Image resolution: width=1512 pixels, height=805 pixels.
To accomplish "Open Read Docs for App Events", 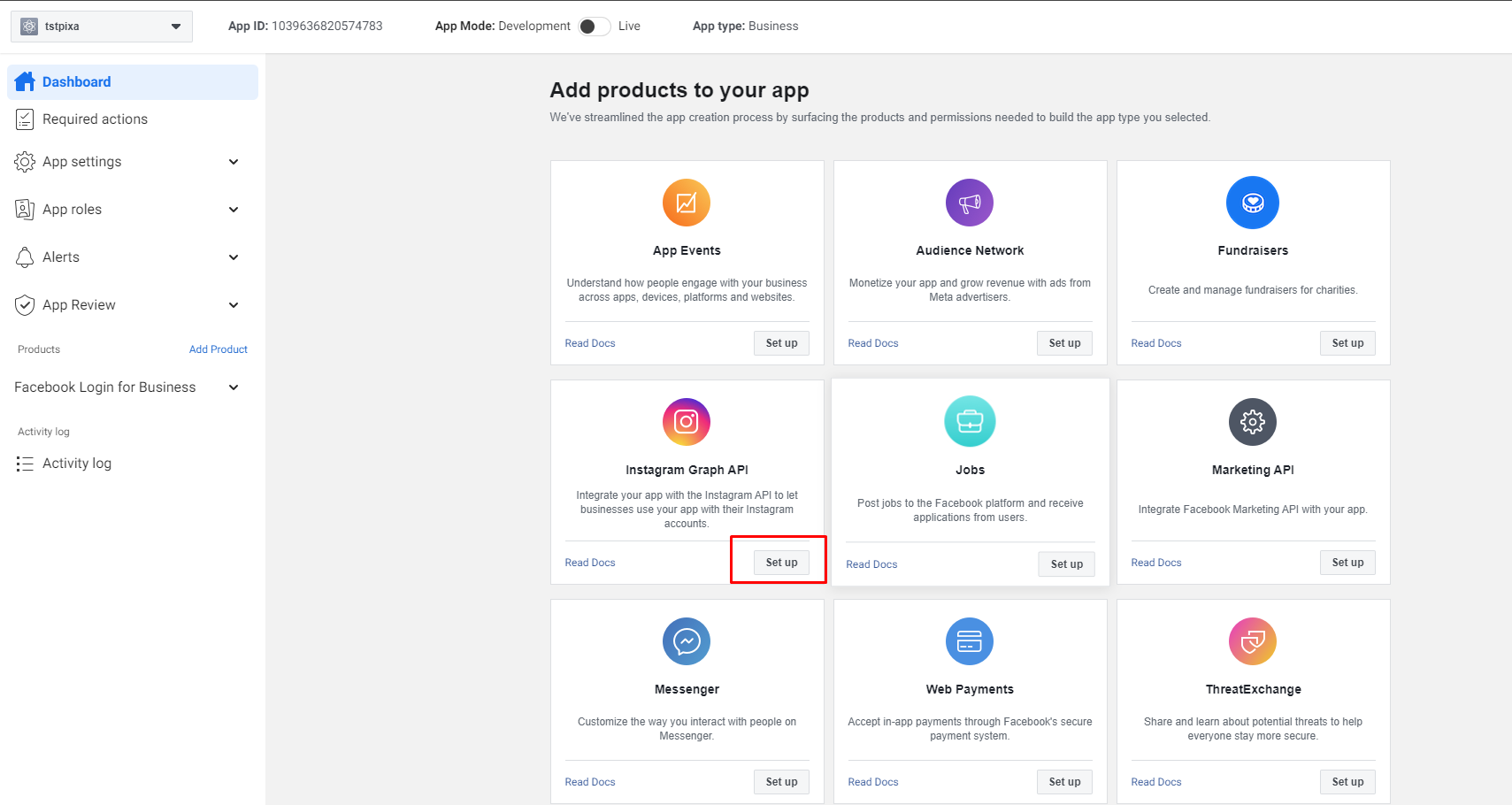I will click(x=590, y=343).
